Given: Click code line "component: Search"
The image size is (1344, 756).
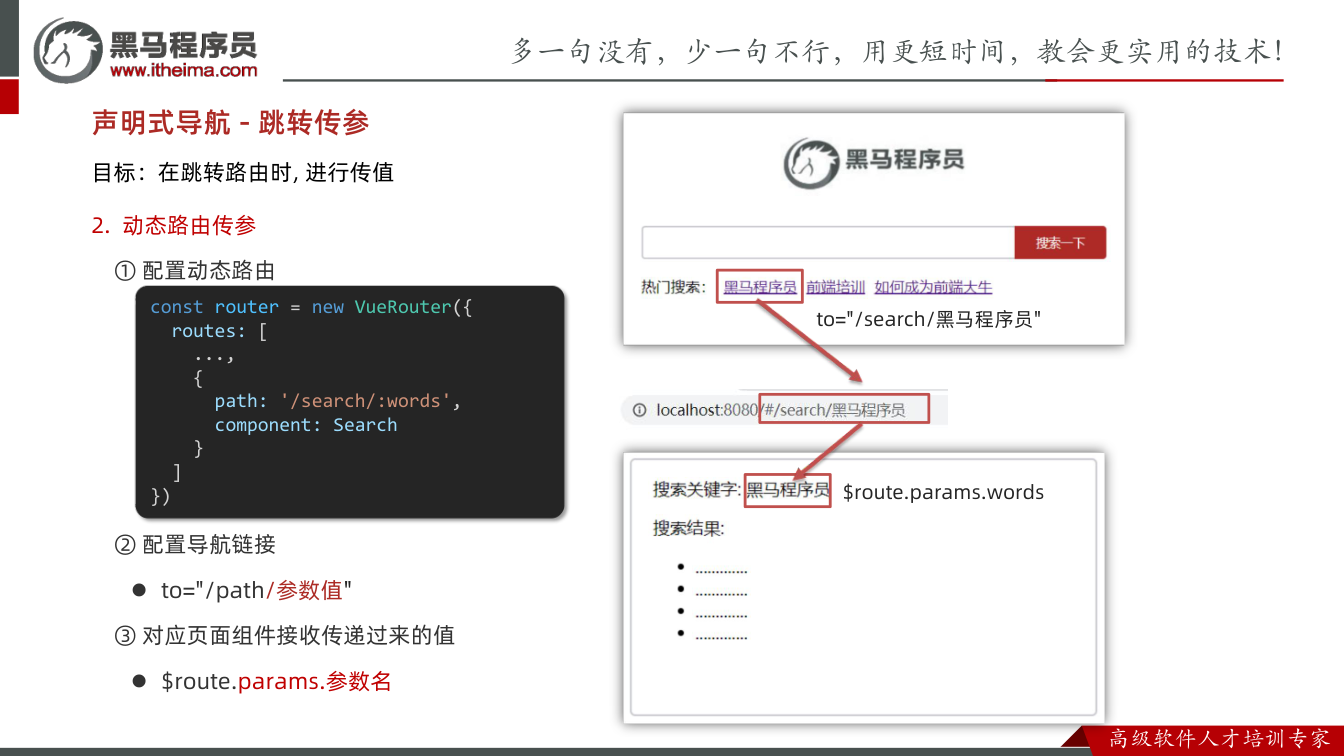Looking at the screenshot, I should (306, 425).
